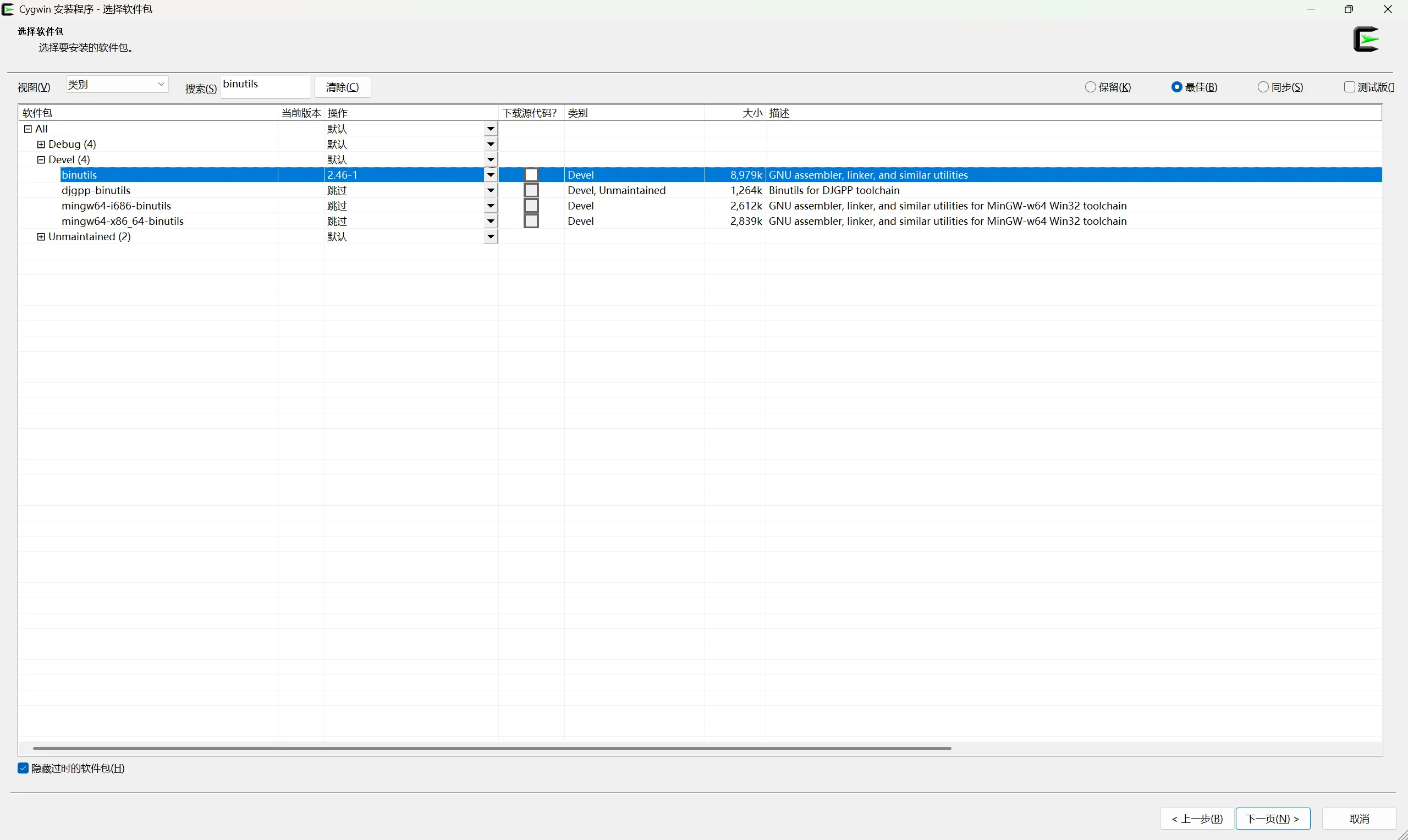Select the 保留(K) radio button
The height and width of the screenshot is (840, 1408).
click(1091, 87)
